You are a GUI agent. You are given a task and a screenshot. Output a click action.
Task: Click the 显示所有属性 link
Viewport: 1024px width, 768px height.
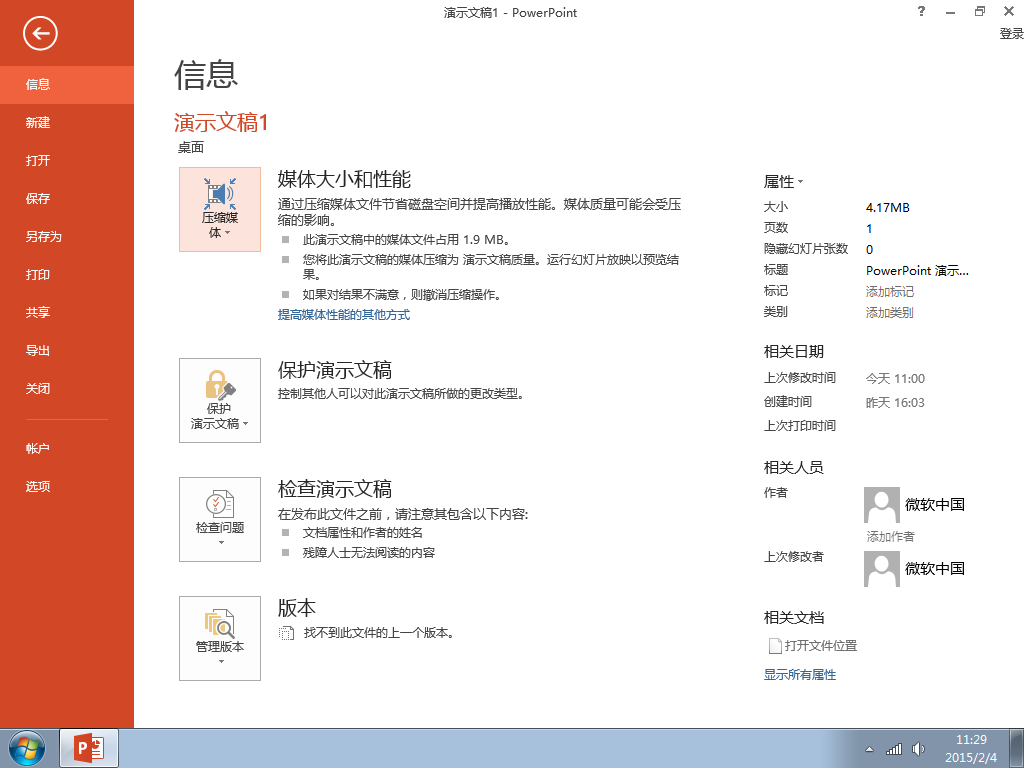point(799,675)
